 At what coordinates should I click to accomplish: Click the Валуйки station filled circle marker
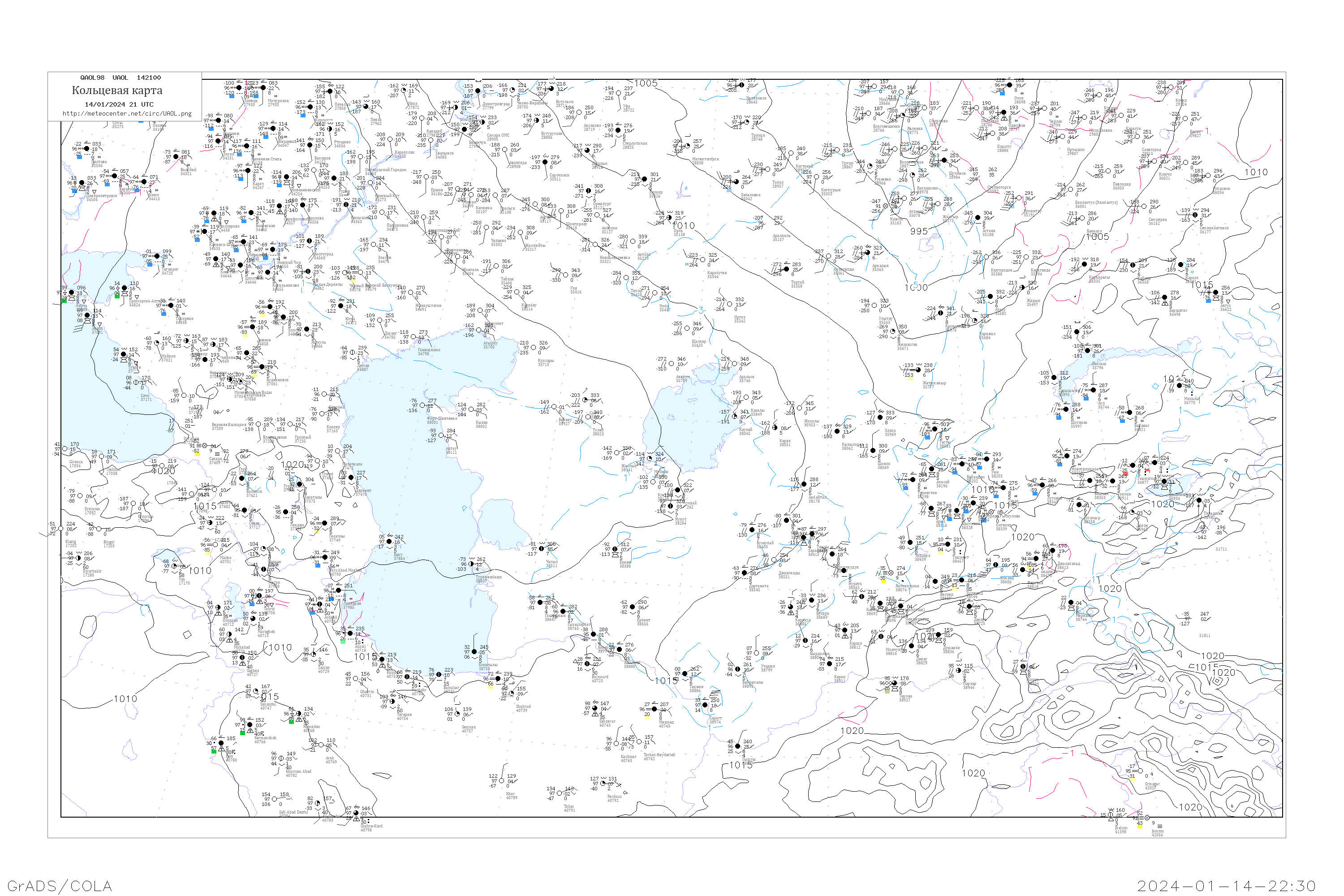tap(176, 157)
